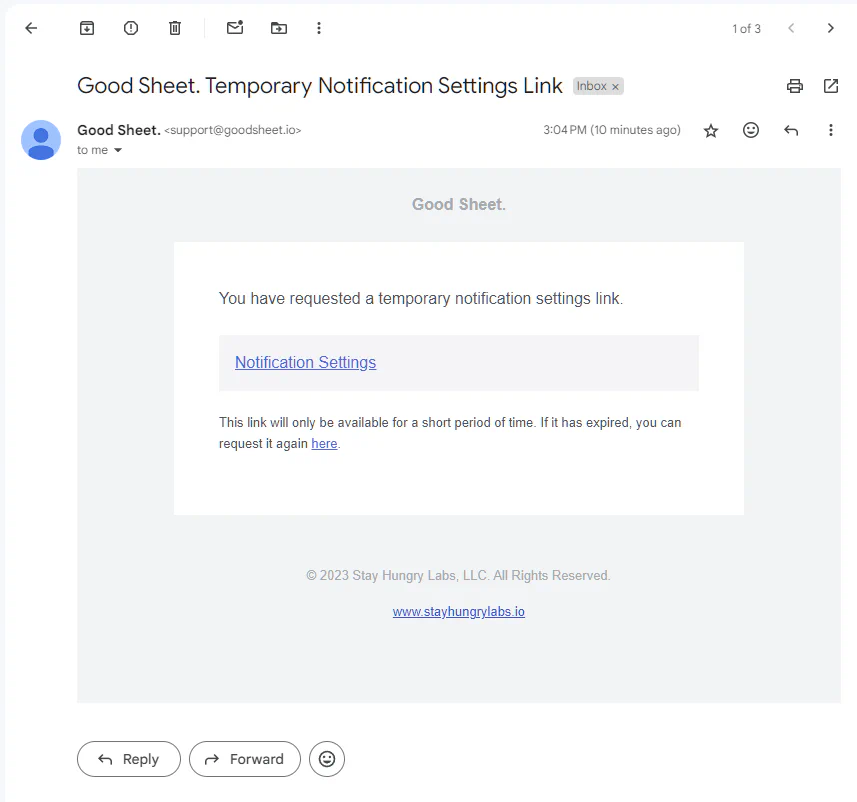Mark the email as unread
Image resolution: width=857 pixels, height=802 pixels.
click(x=235, y=27)
